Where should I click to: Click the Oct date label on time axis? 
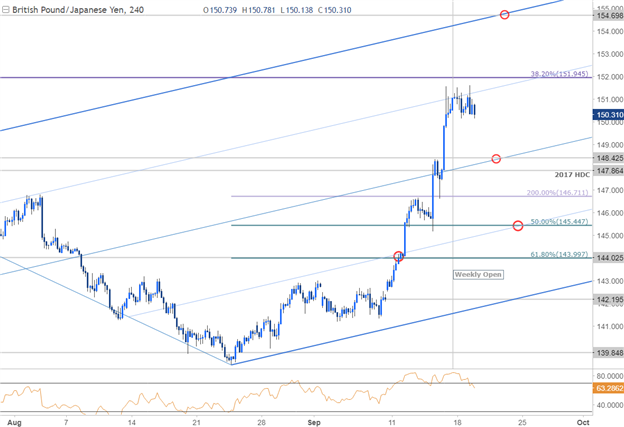(x=583, y=422)
